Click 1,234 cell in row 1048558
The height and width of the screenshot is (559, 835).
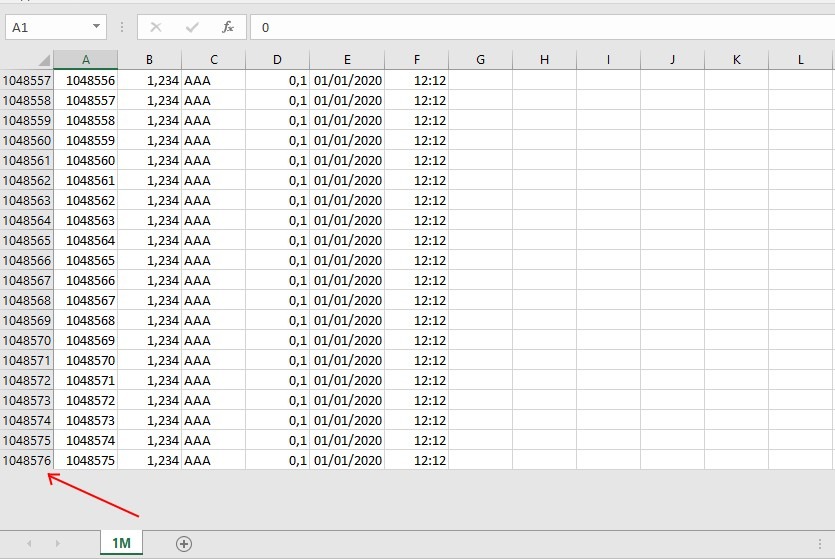tap(150, 101)
